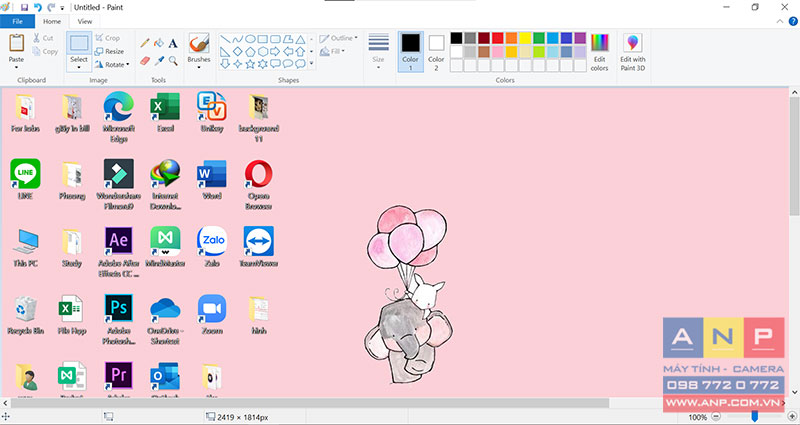Pick the Curve shape

coord(238,39)
